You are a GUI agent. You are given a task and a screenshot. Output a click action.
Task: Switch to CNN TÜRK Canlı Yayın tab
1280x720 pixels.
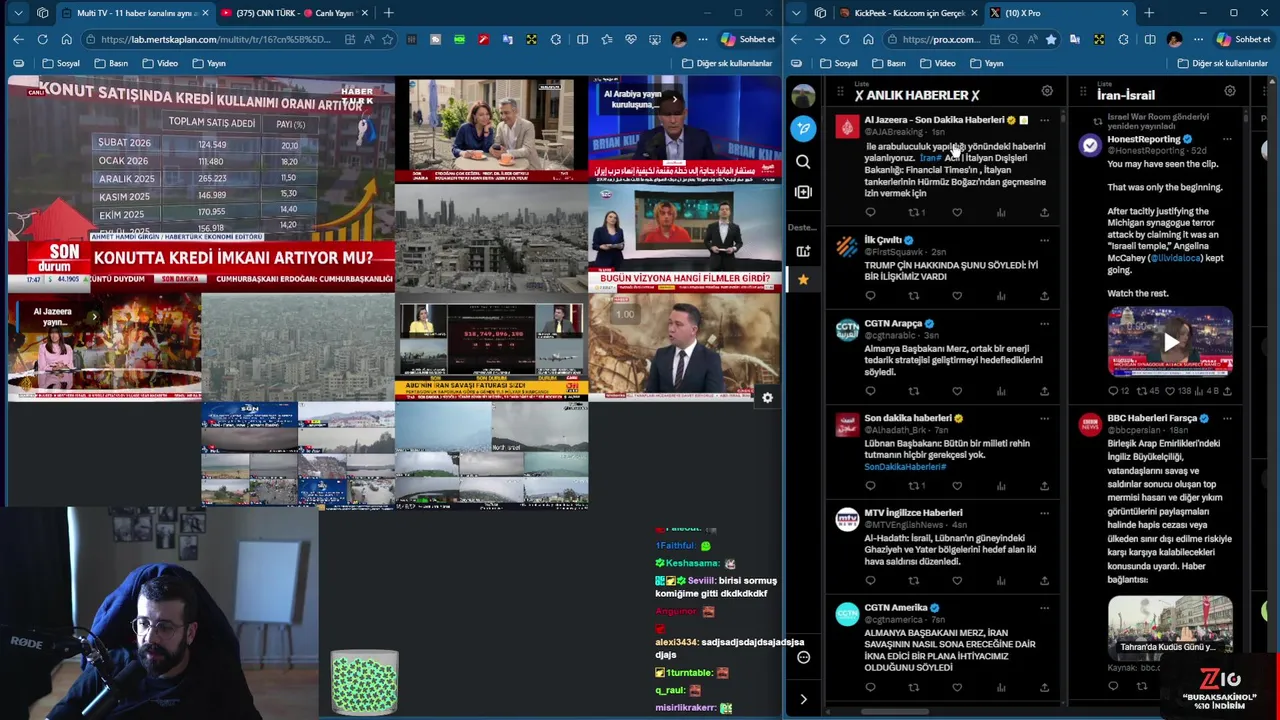[x=293, y=13]
